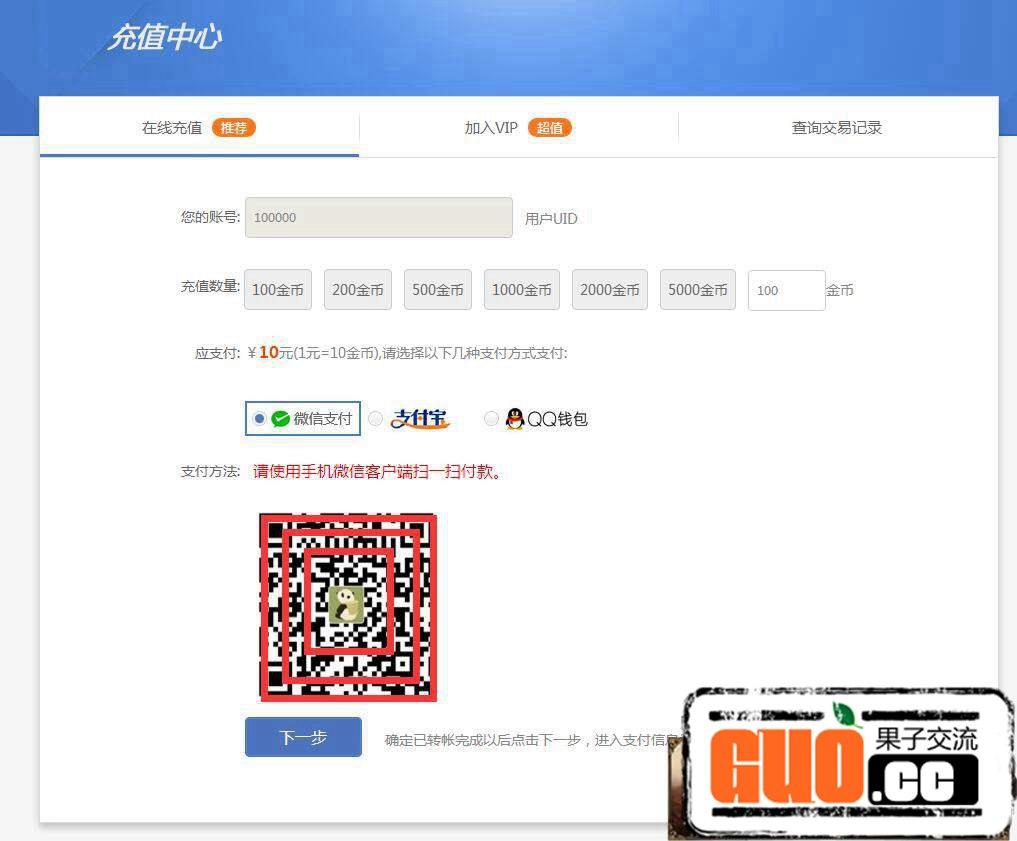Select the QQ钱包 radio button
The height and width of the screenshot is (841, 1017).
click(x=492, y=419)
